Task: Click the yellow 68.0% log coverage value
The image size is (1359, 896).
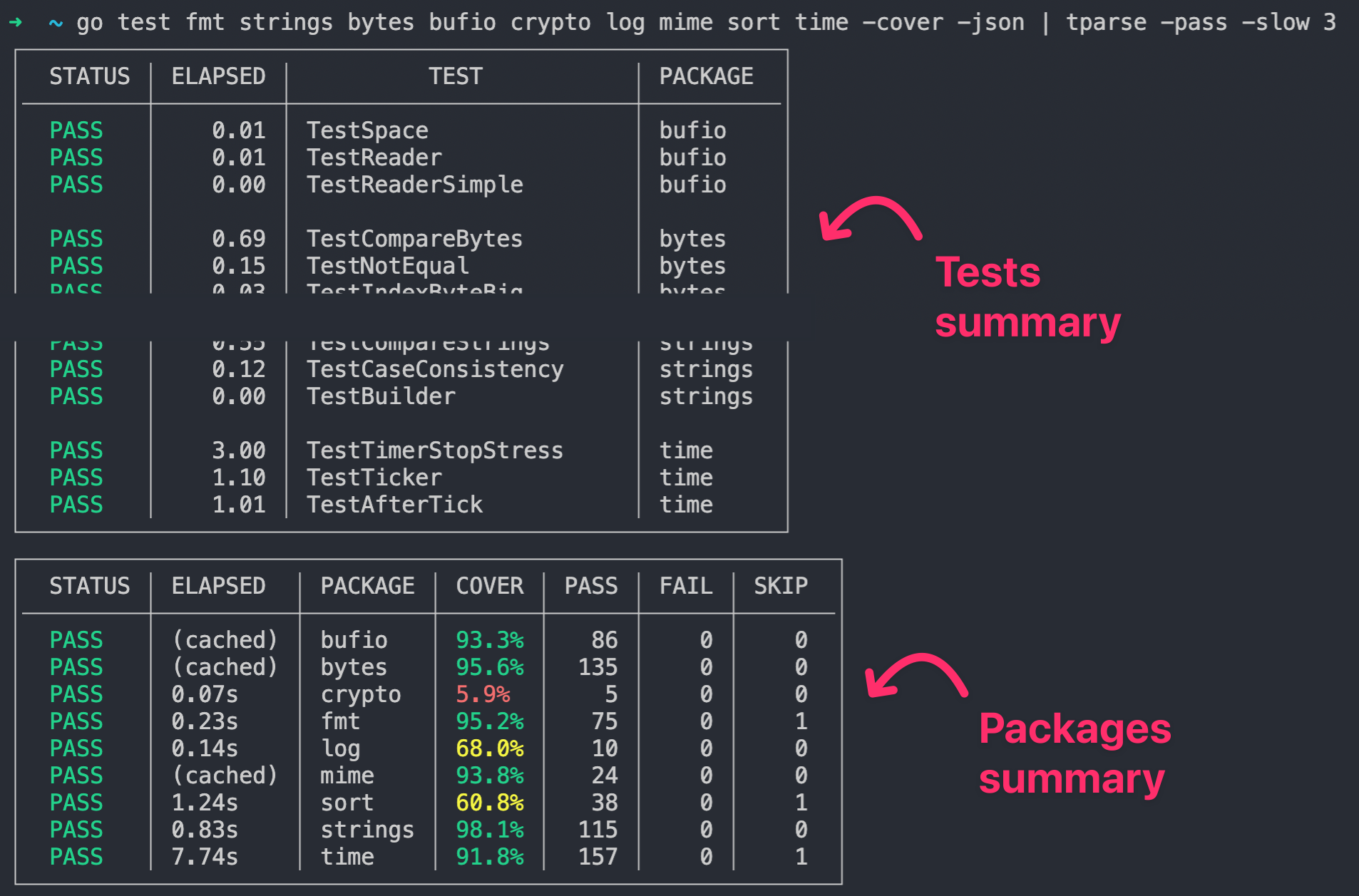Action: click(x=489, y=748)
